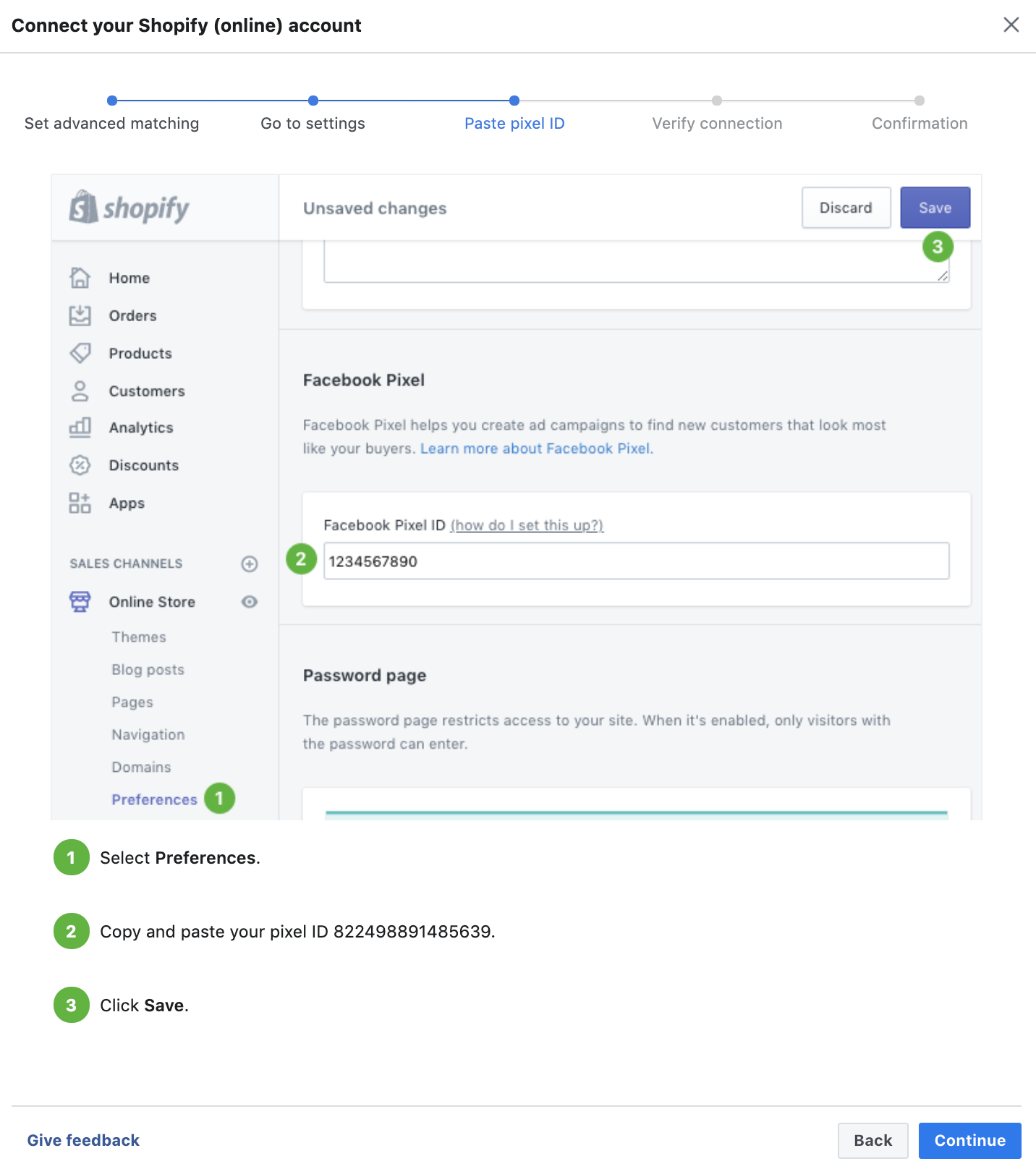The image size is (1036, 1169).
Task: Open Discounts in the Shopify sidebar
Action: click(144, 465)
